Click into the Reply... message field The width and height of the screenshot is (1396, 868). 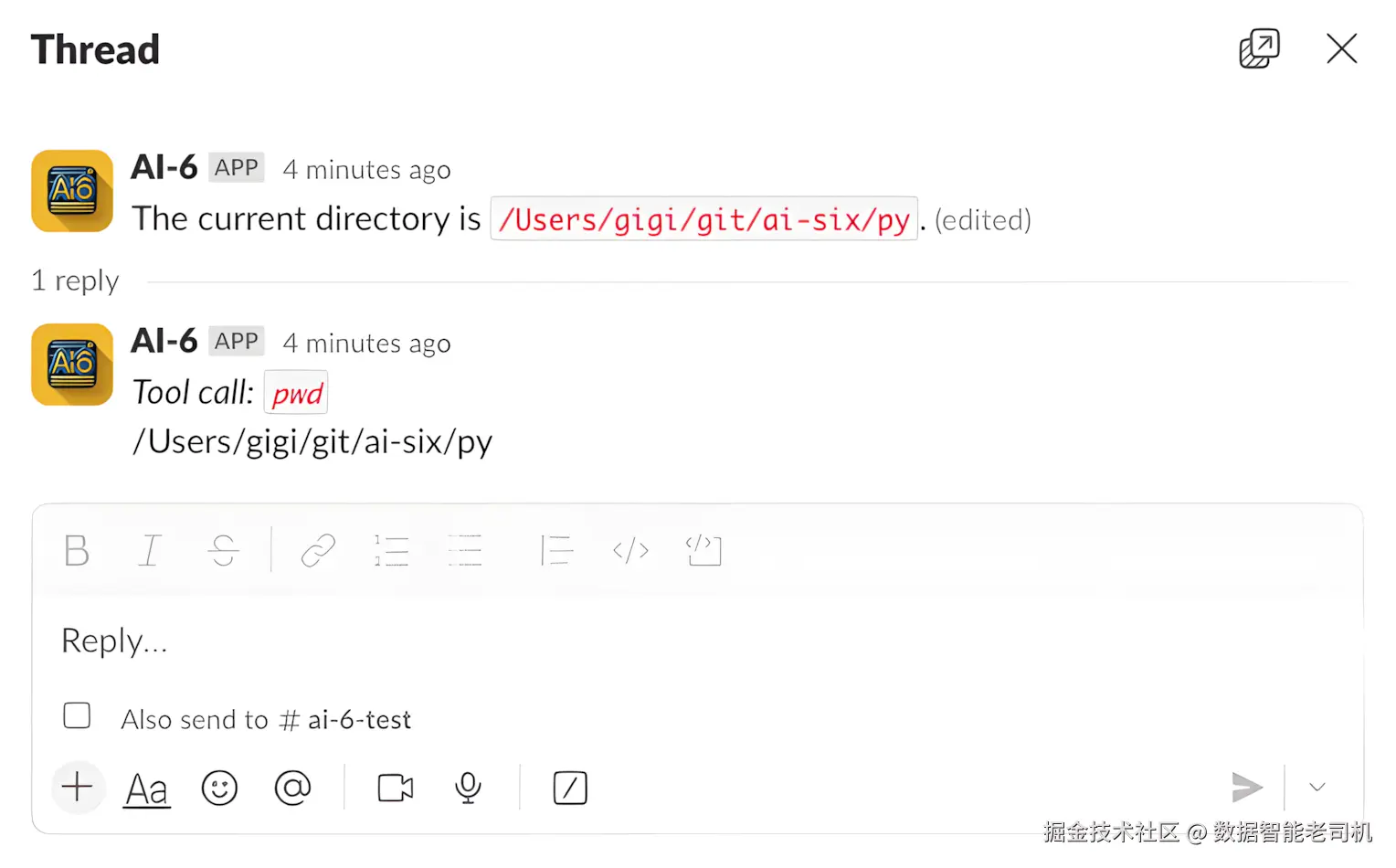click(698, 641)
